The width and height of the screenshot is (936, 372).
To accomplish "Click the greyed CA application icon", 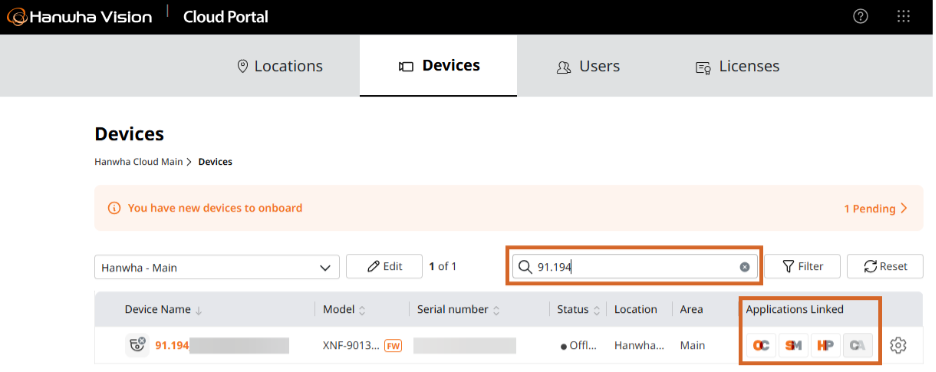I will pos(858,345).
